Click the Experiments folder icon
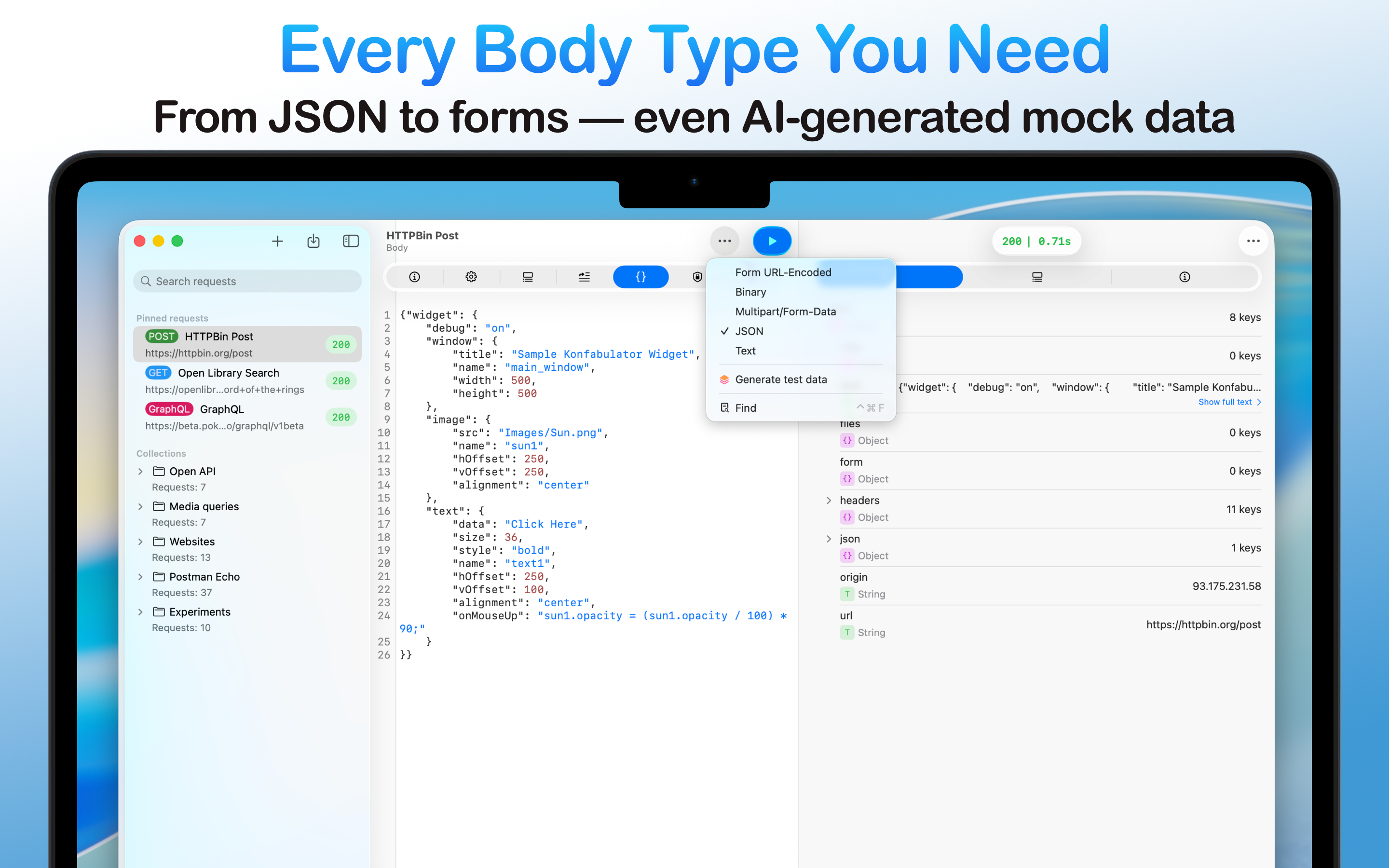Screen dimensions: 1389x868 pyautogui.click(x=159, y=612)
